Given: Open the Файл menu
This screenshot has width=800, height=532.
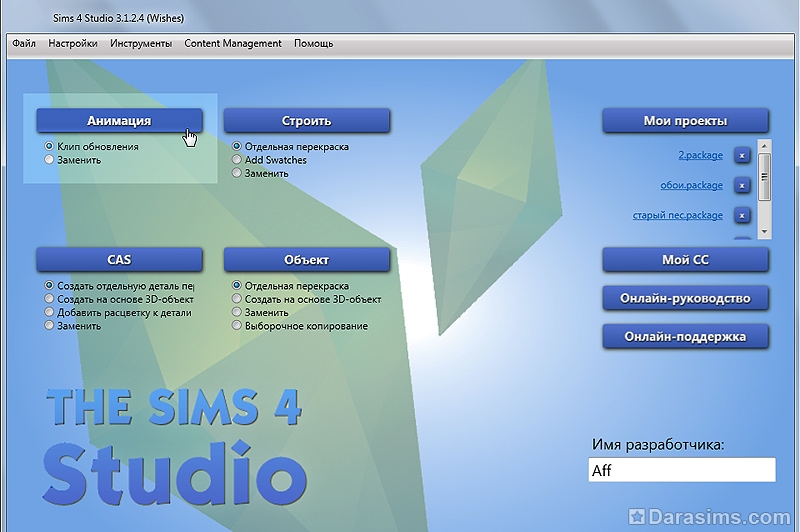Looking at the screenshot, I should pos(24,43).
